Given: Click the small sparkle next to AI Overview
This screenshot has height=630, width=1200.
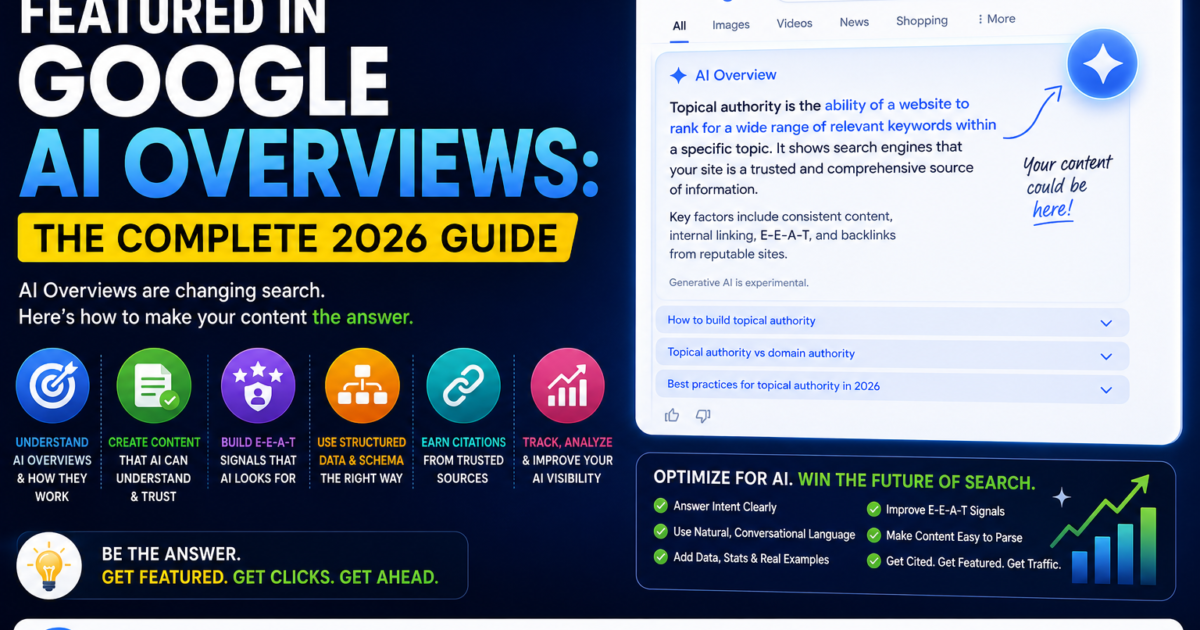Looking at the screenshot, I should pos(678,75).
